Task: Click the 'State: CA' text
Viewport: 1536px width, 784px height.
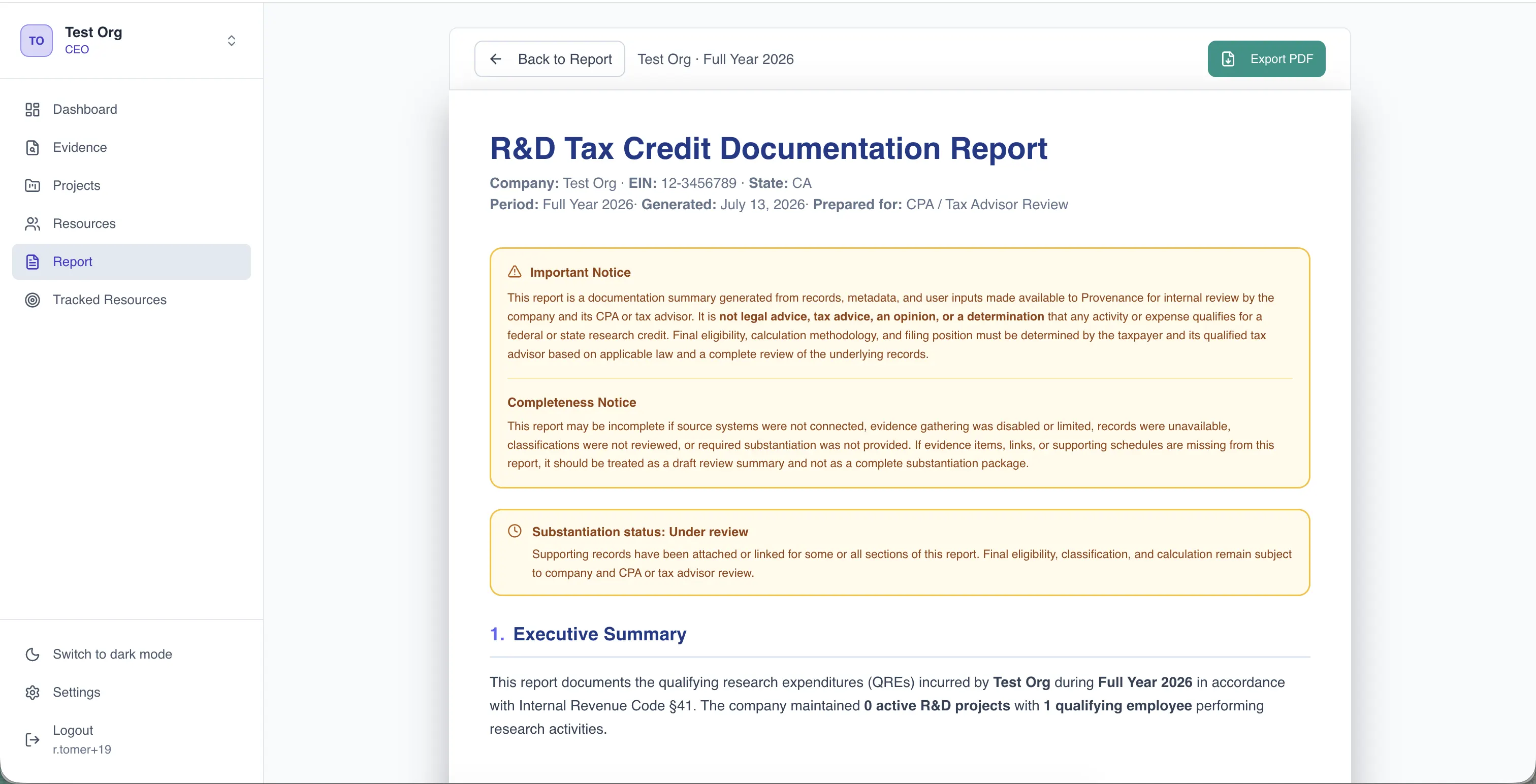Action: [x=780, y=183]
